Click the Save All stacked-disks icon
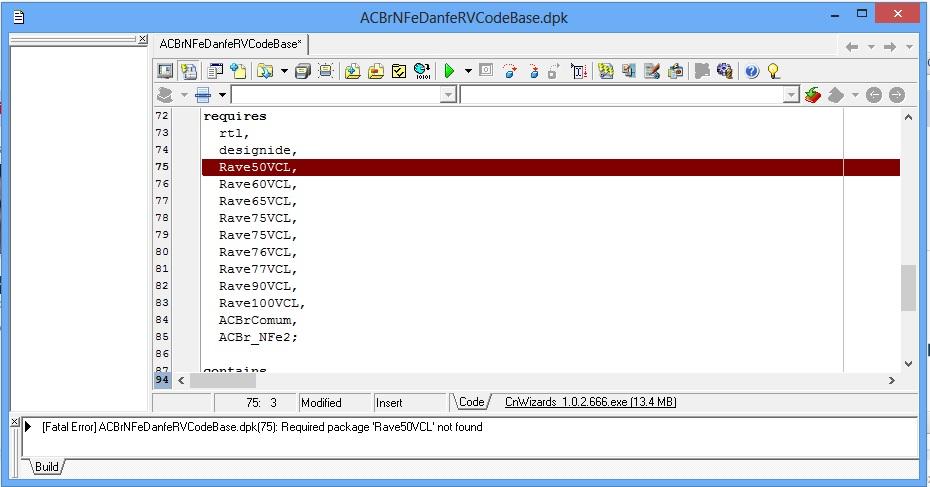This screenshot has width=930, height=487. point(303,71)
